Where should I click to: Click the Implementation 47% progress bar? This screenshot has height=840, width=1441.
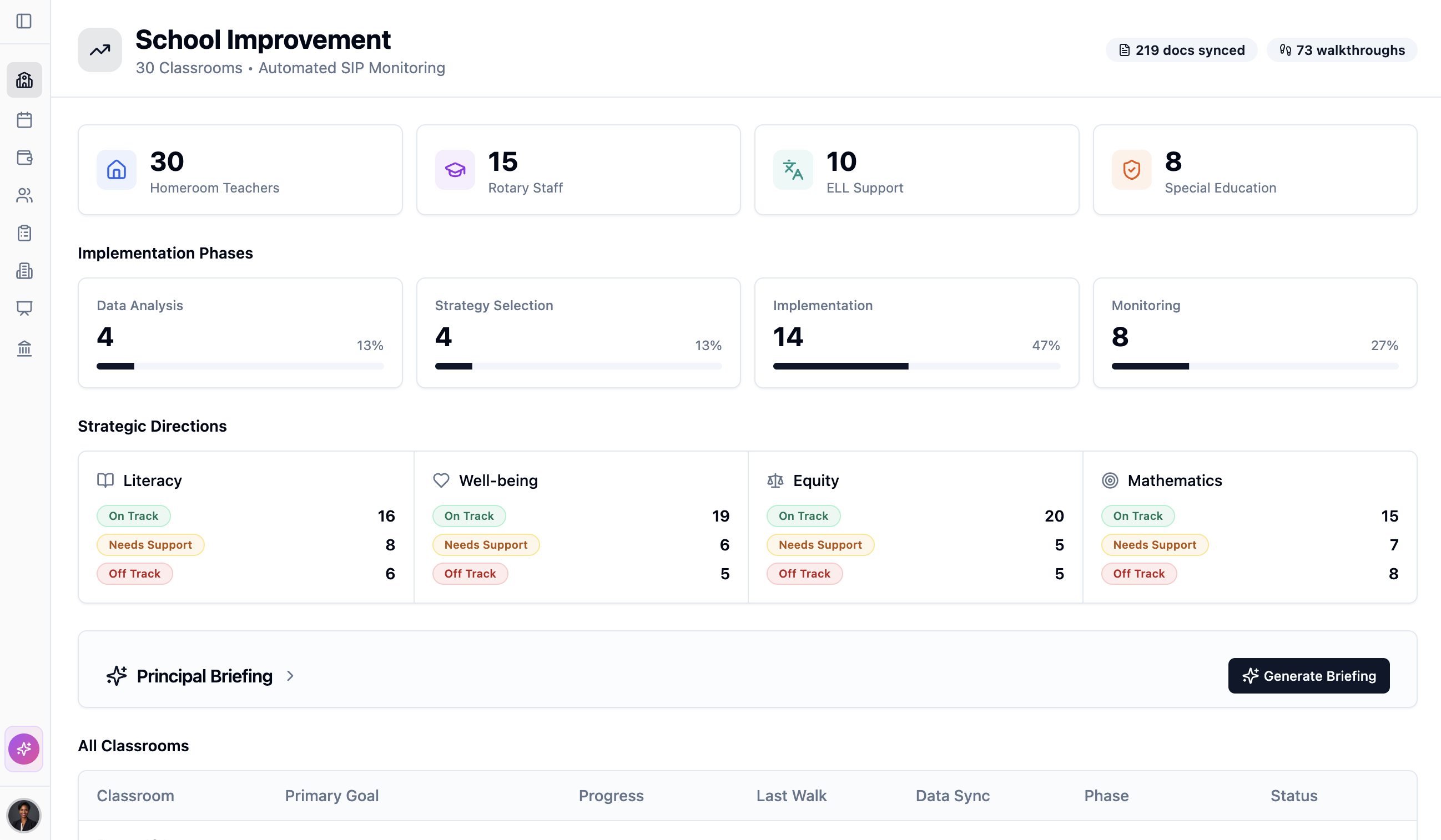(916, 366)
